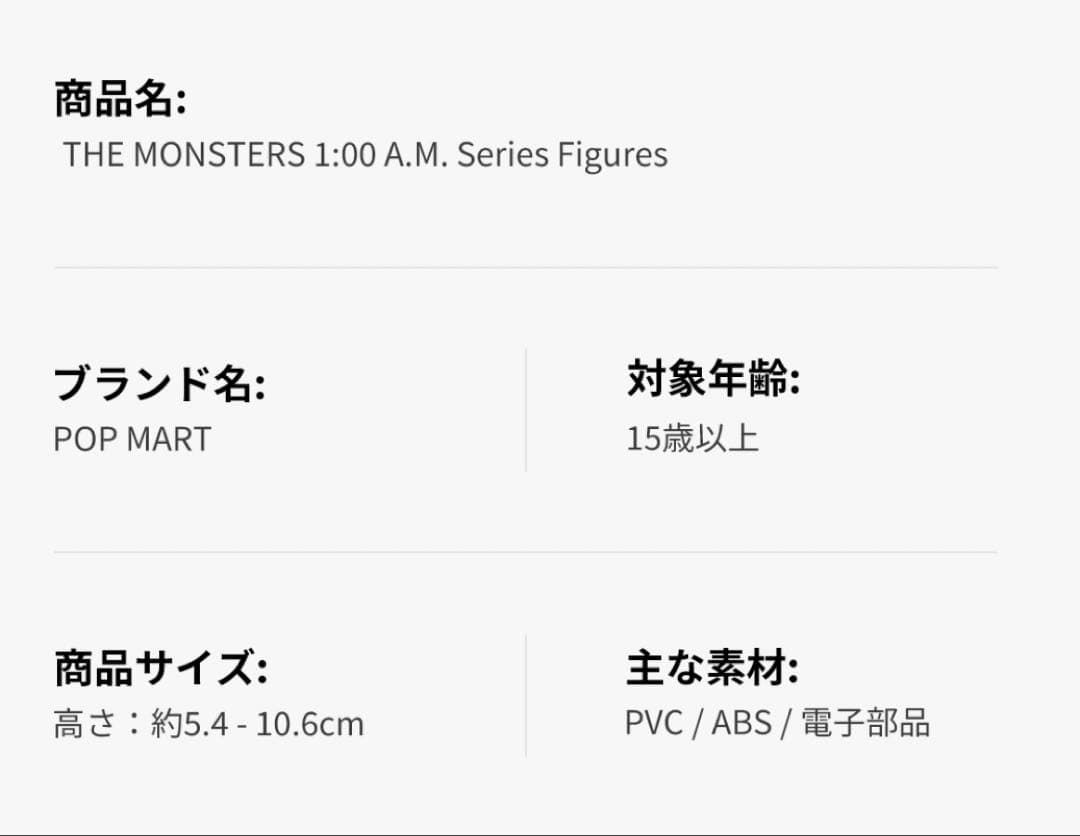This screenshot has width=1080, height=836.
Task: Click the horizontal divider below the product name
Action: point(525,268)
